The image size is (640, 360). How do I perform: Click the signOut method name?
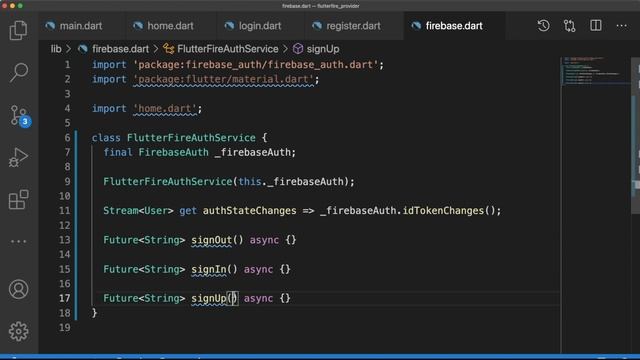point(211,240)
